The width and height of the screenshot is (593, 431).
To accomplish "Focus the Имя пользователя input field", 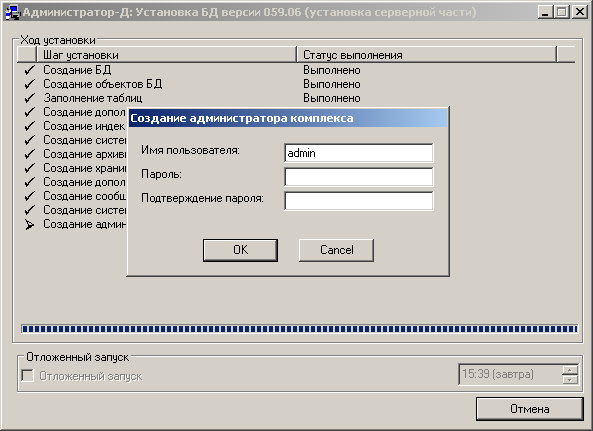I will pos(359,153).
